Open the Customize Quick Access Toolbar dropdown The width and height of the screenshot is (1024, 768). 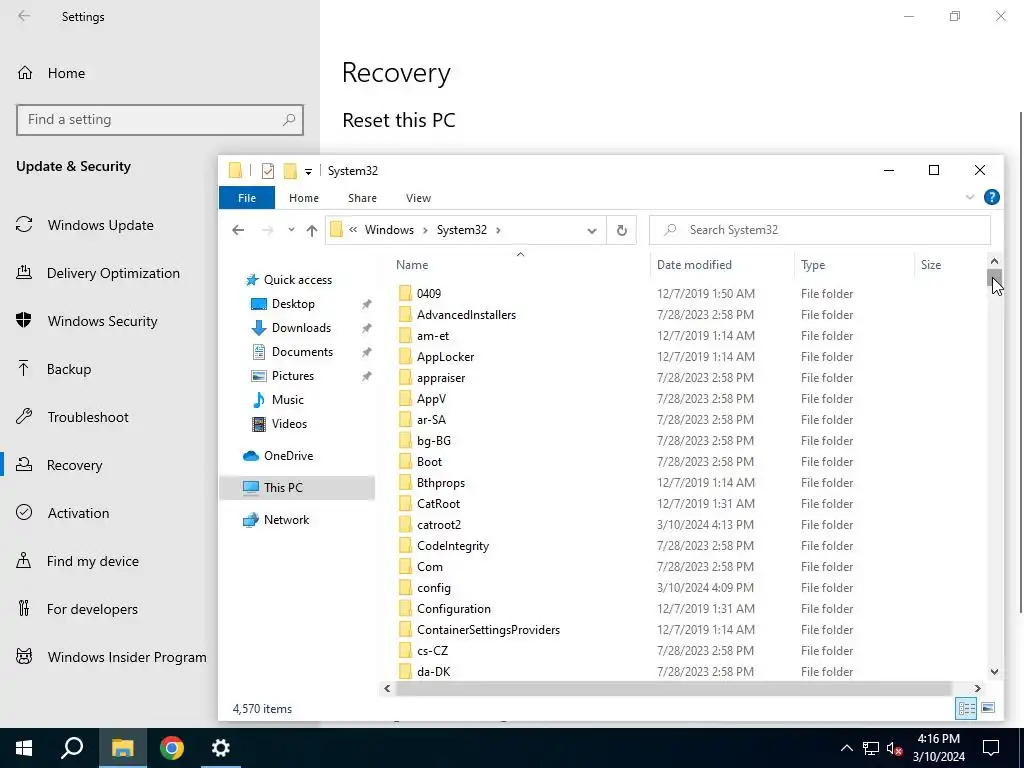click(308, 172)
